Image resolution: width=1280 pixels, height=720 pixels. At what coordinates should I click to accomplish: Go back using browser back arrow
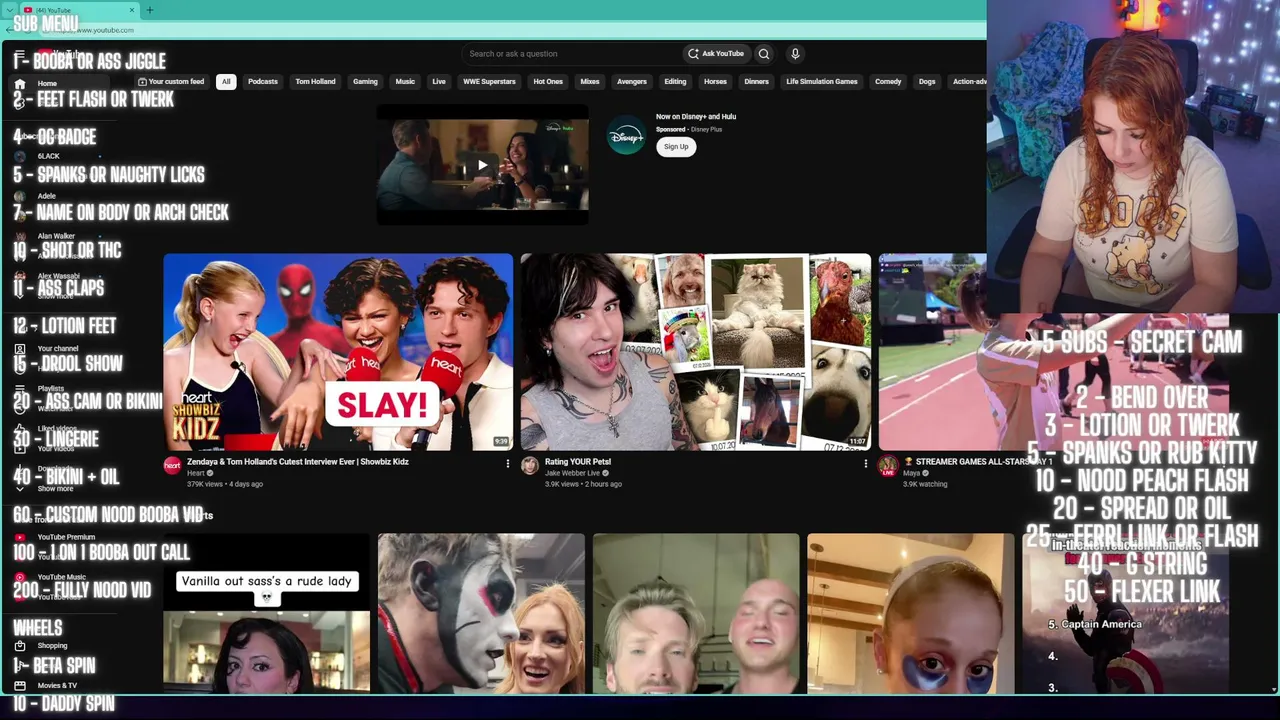(9, 30)
